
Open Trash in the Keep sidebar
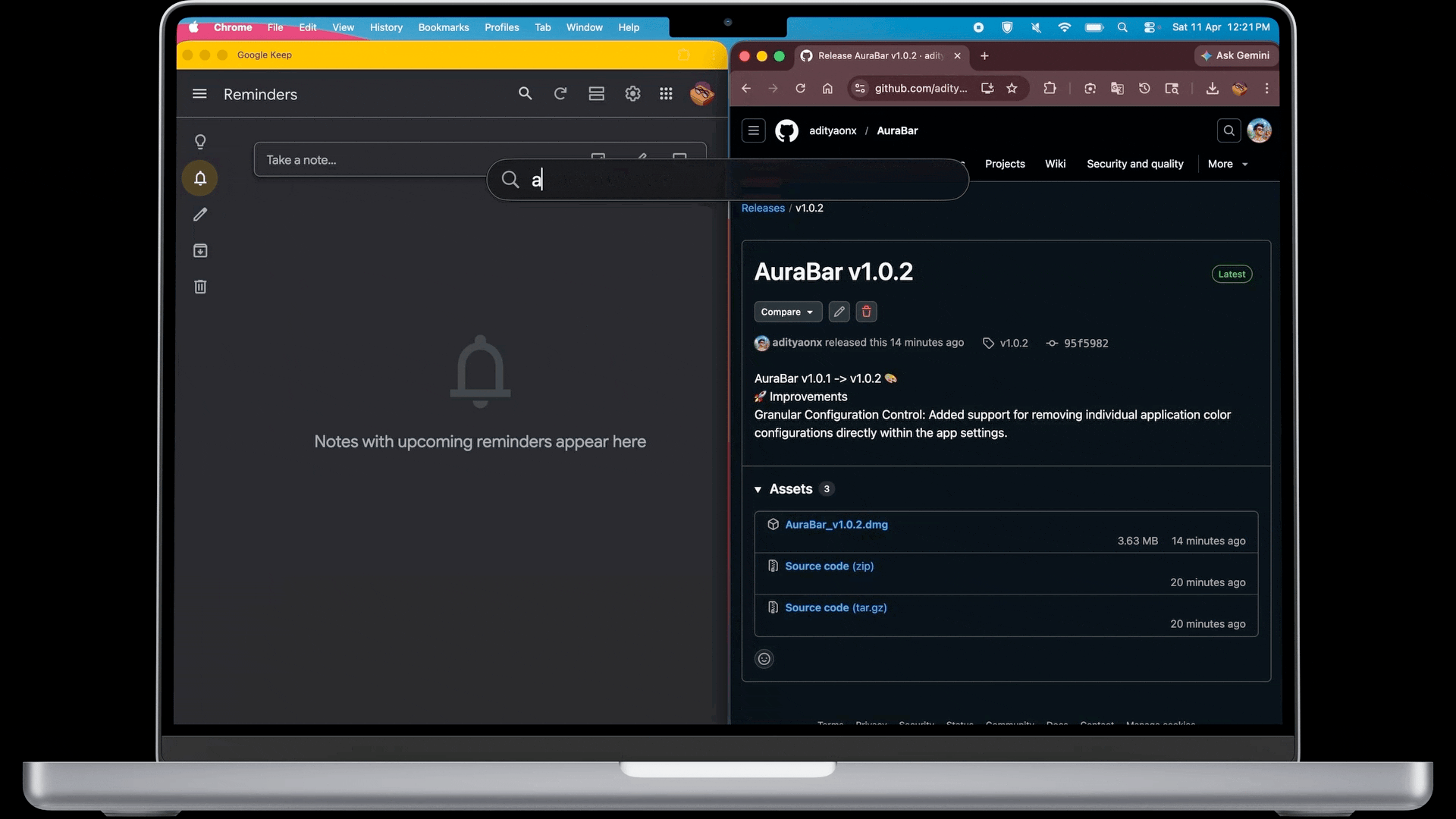pos(200,287)
